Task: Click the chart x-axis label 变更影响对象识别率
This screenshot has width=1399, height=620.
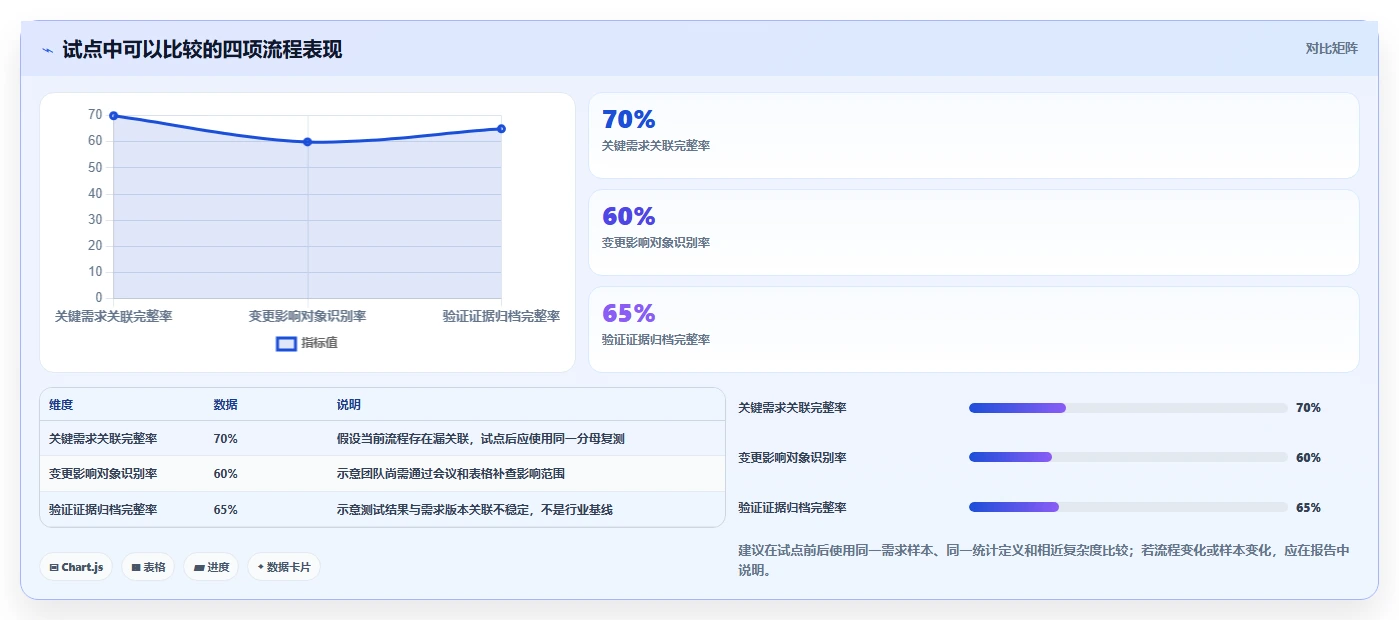Action: (307, 316)
